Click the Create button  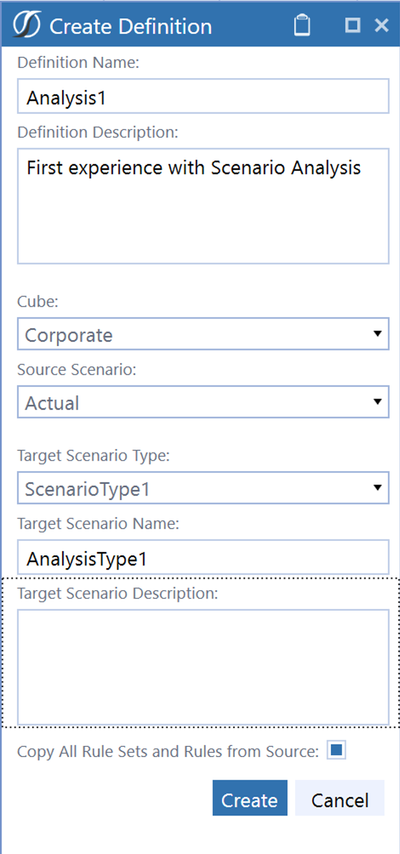(250, 798)
